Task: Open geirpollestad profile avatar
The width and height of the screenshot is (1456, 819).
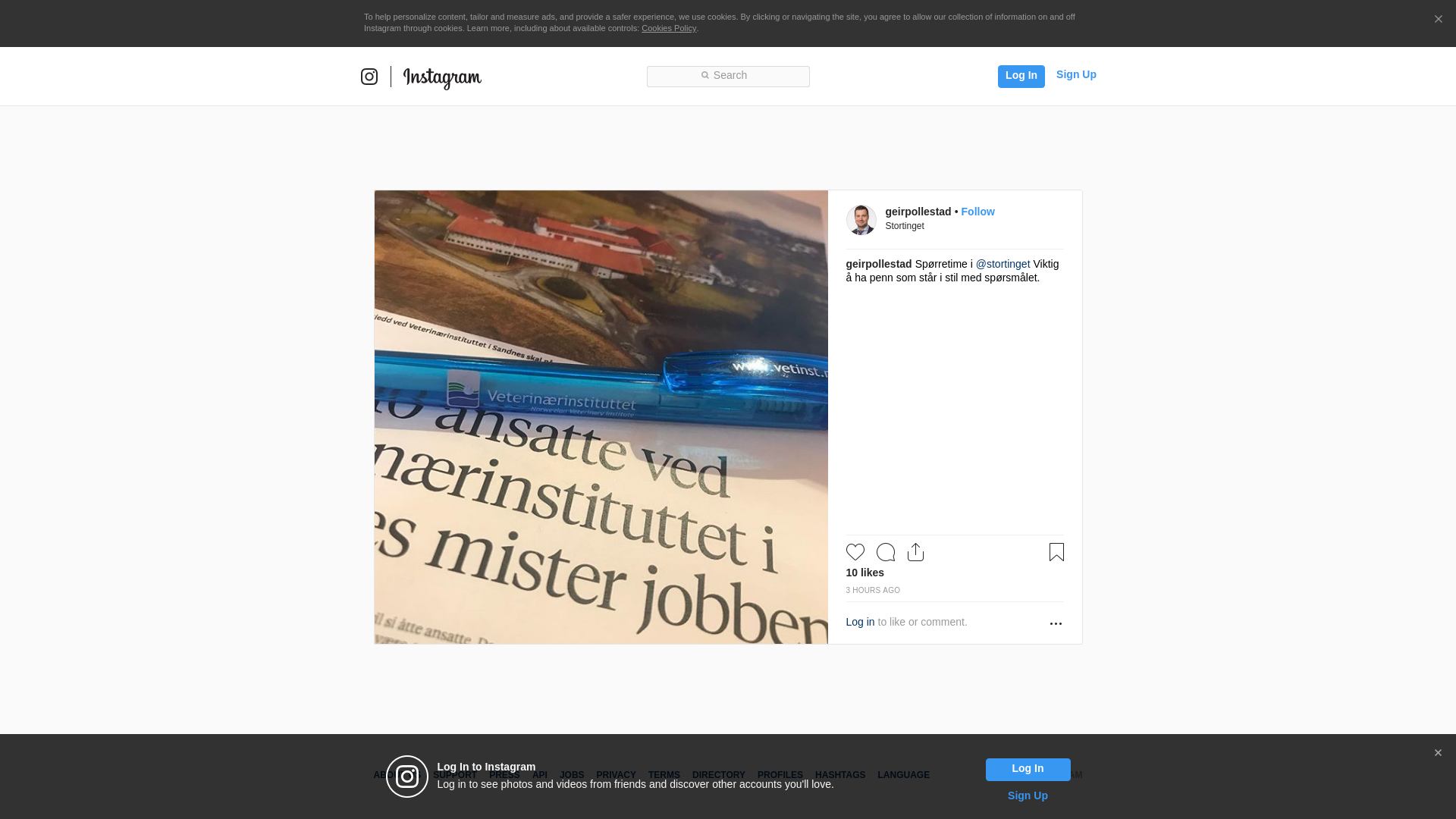Action: [861, 220]
